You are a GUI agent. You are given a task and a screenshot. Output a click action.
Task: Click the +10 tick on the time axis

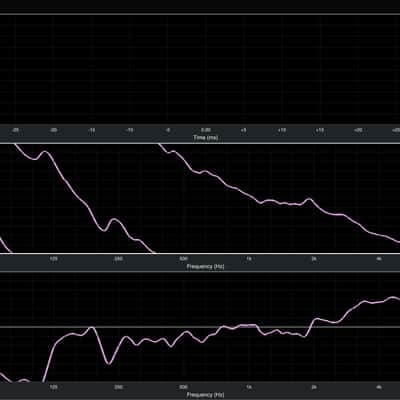pos(282,130)
